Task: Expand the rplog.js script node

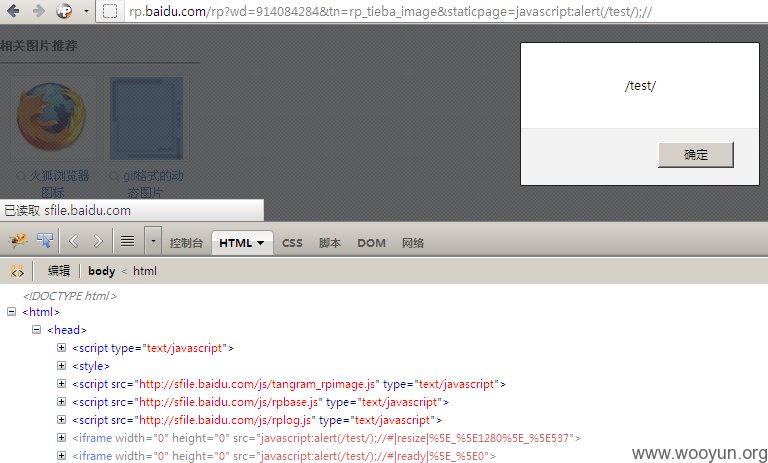Action: pyautogui.click(x=61, y=420)
